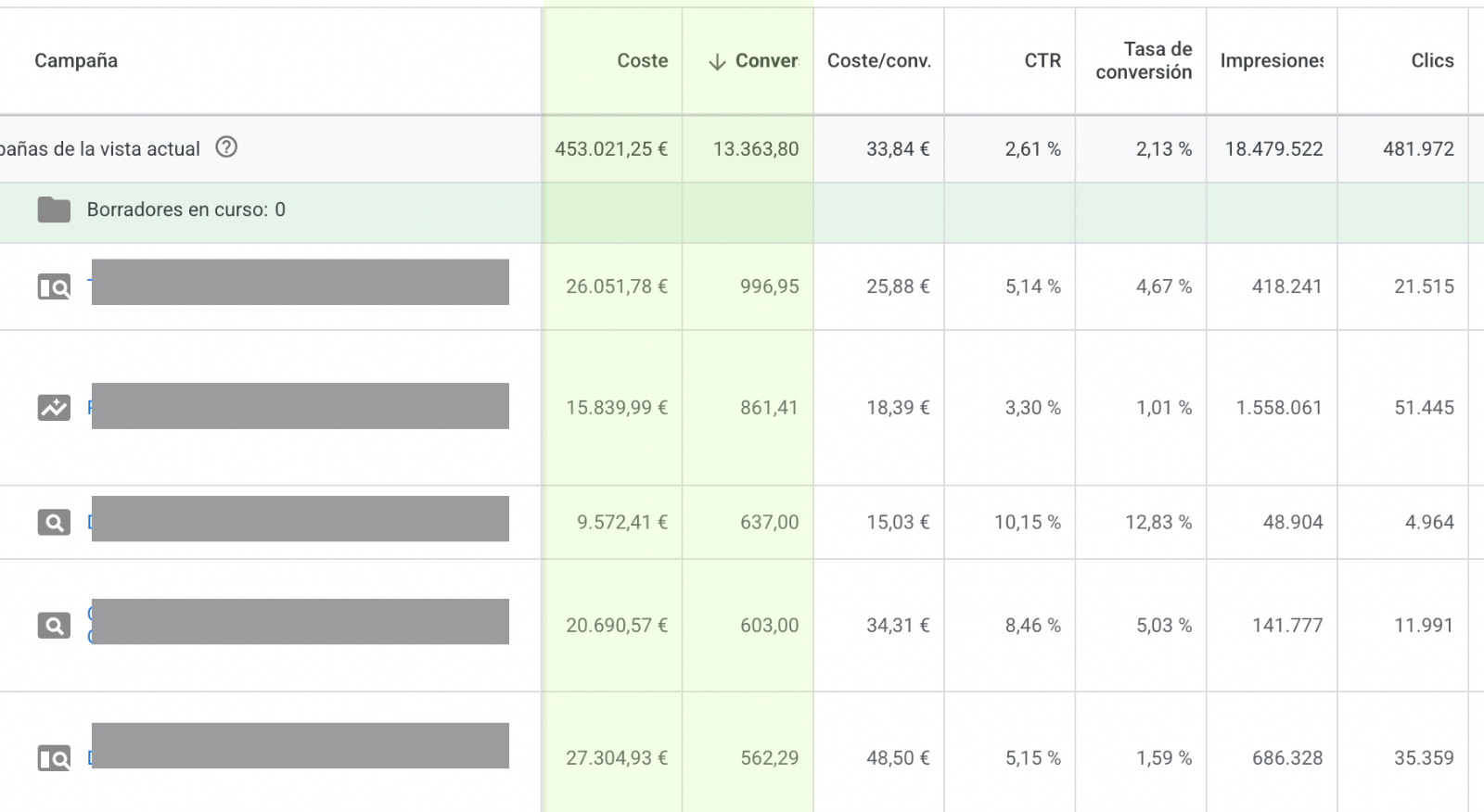The width and height of the screenshot is (1484, 812).
Task: Click cost cell 27.304,93 €
Action: point(617,757)
